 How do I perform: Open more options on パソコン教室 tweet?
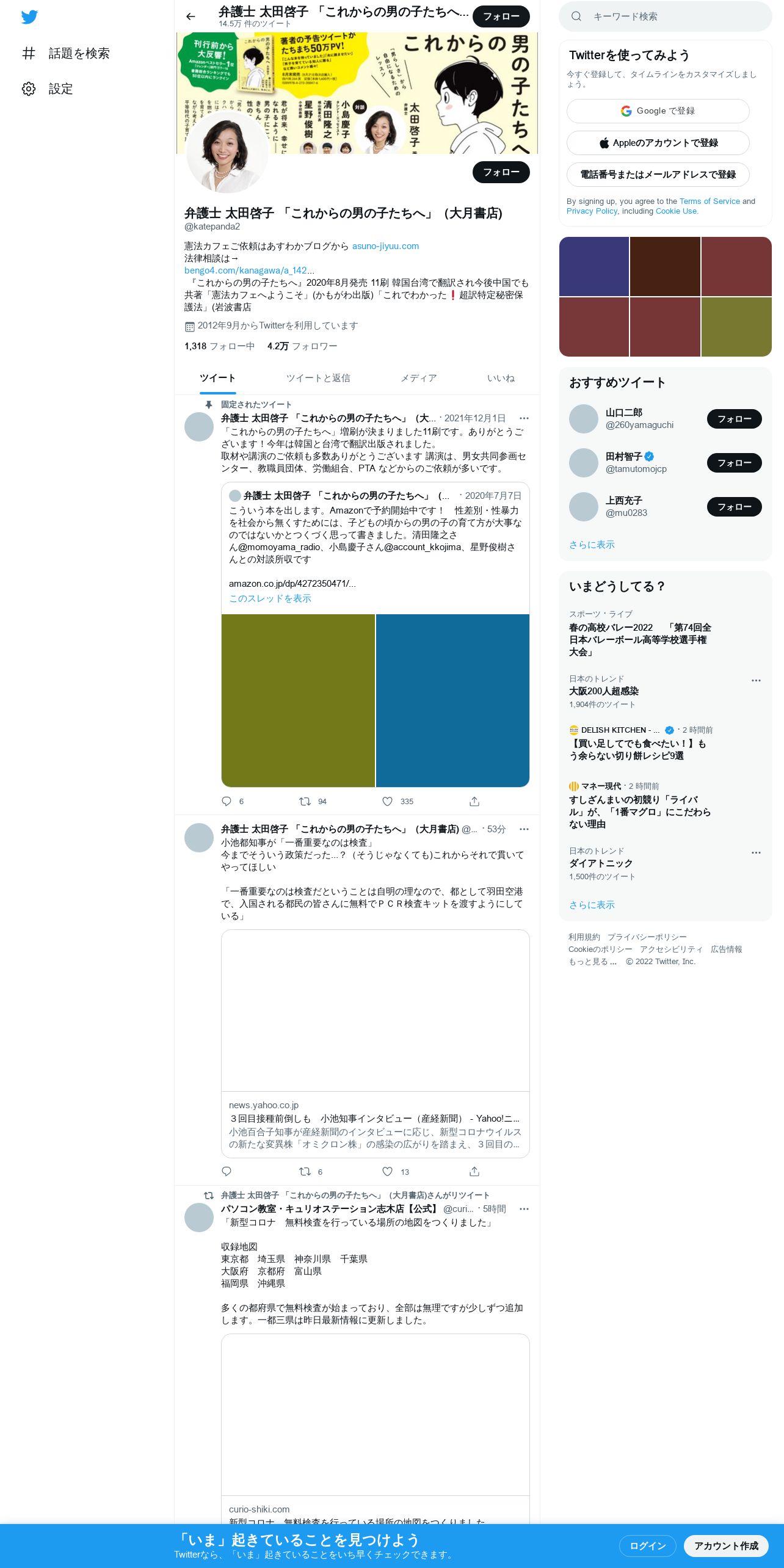(x=524, y=1209)
